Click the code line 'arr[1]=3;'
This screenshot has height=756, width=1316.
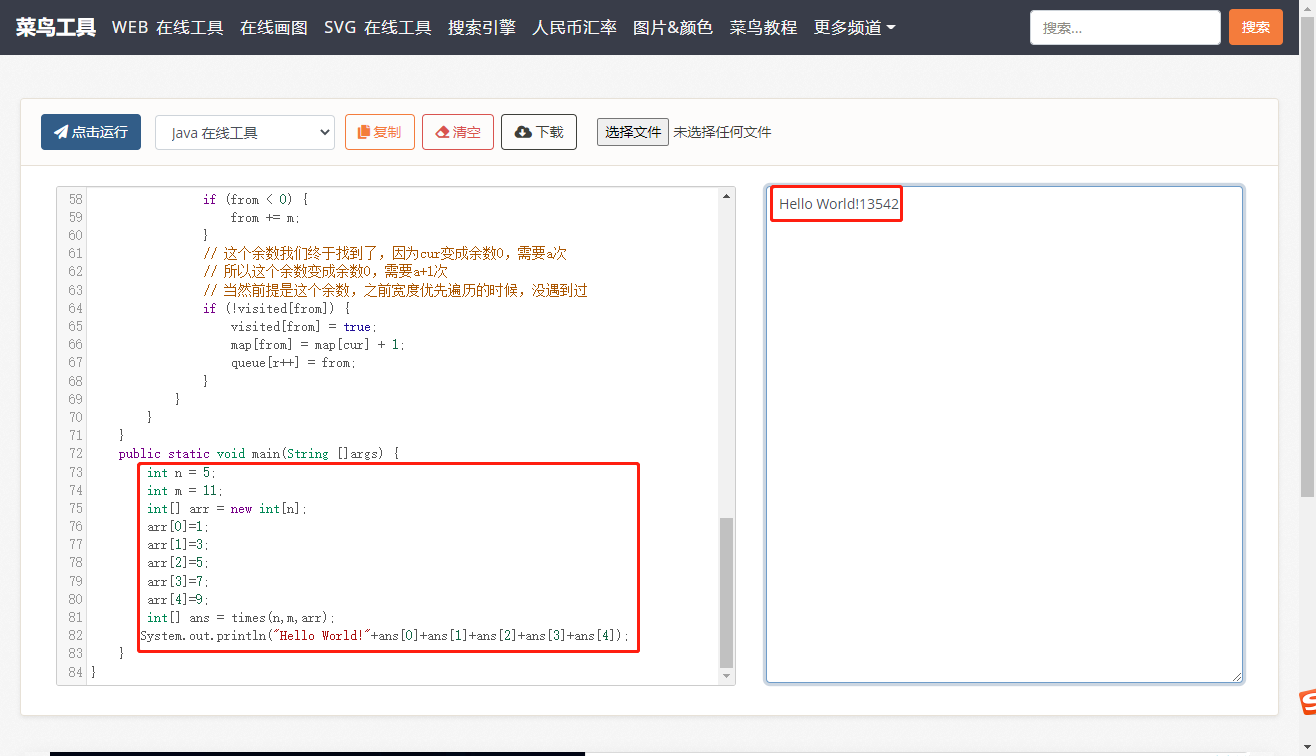(178, 544)
